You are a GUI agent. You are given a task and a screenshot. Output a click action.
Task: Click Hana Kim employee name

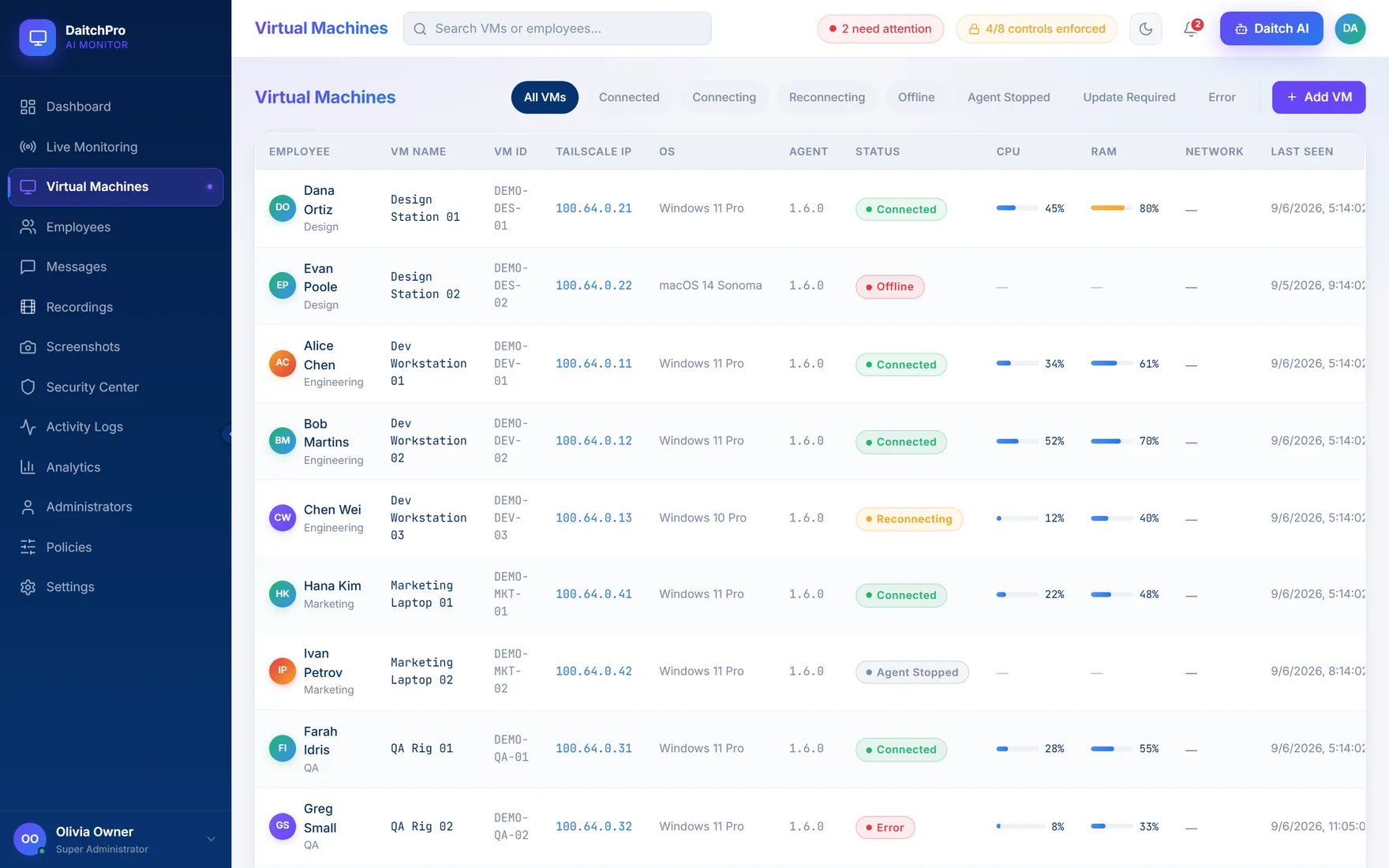pos(332,586)
